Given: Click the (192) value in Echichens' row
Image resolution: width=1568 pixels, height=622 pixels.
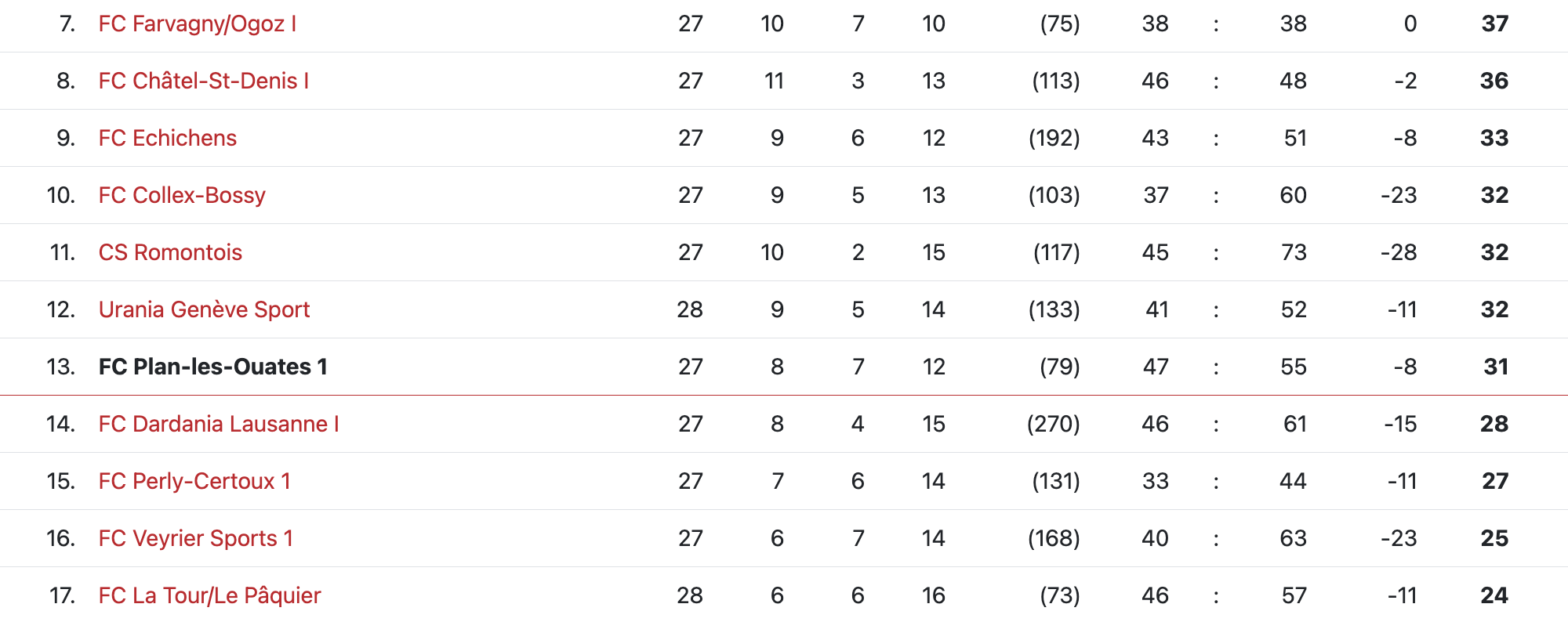Looking at the screenshot, I should pyautogui.click(x=1054, y=138).
